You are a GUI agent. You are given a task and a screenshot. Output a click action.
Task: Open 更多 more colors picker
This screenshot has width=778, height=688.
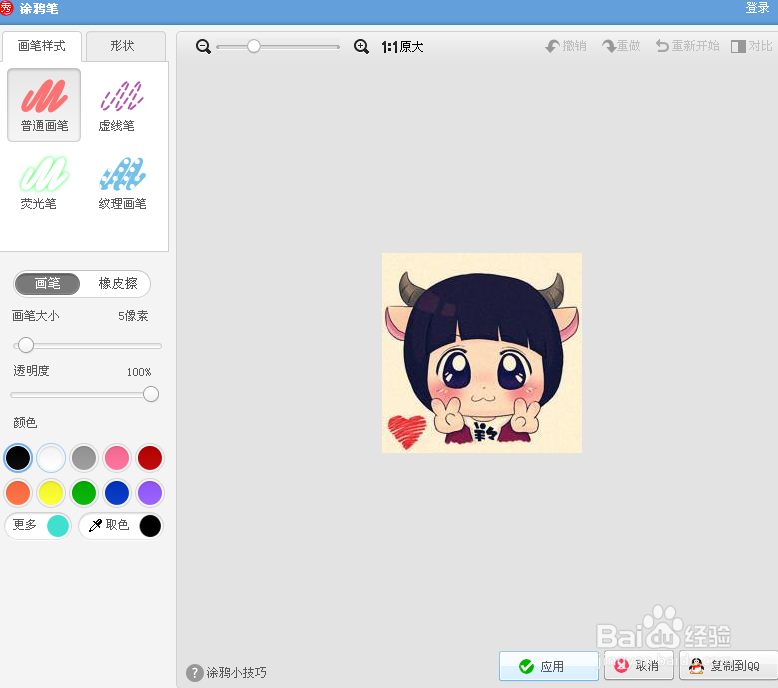(x=38, y=525)
